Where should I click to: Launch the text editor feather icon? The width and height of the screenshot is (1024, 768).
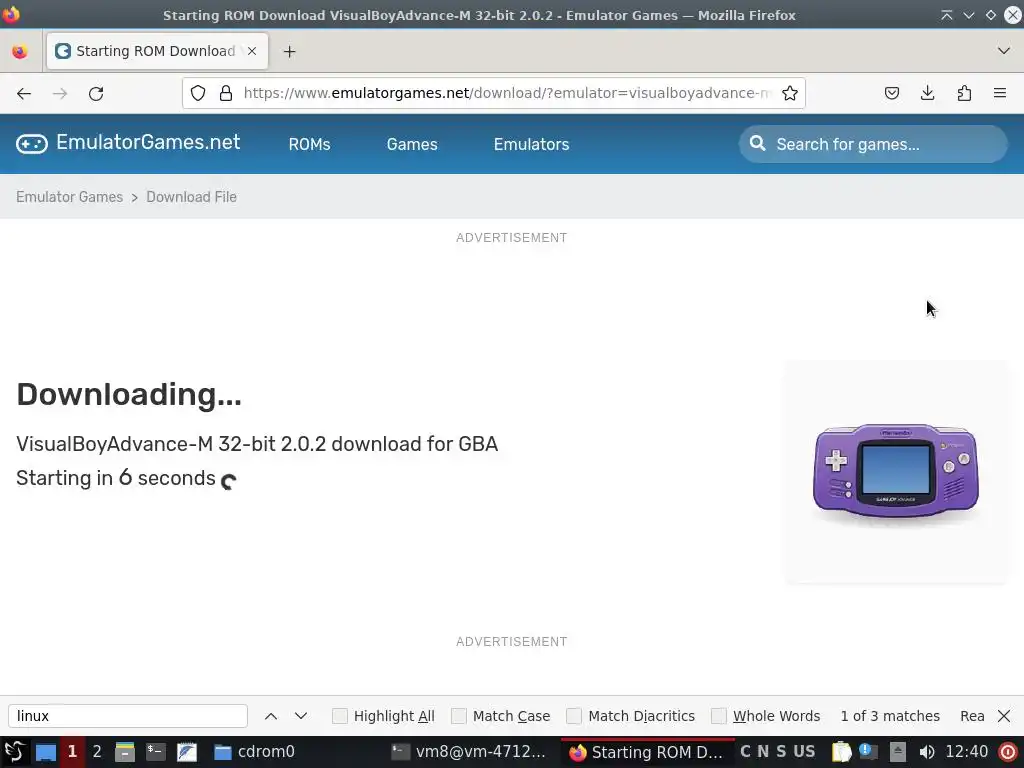(x=187, y=752)
